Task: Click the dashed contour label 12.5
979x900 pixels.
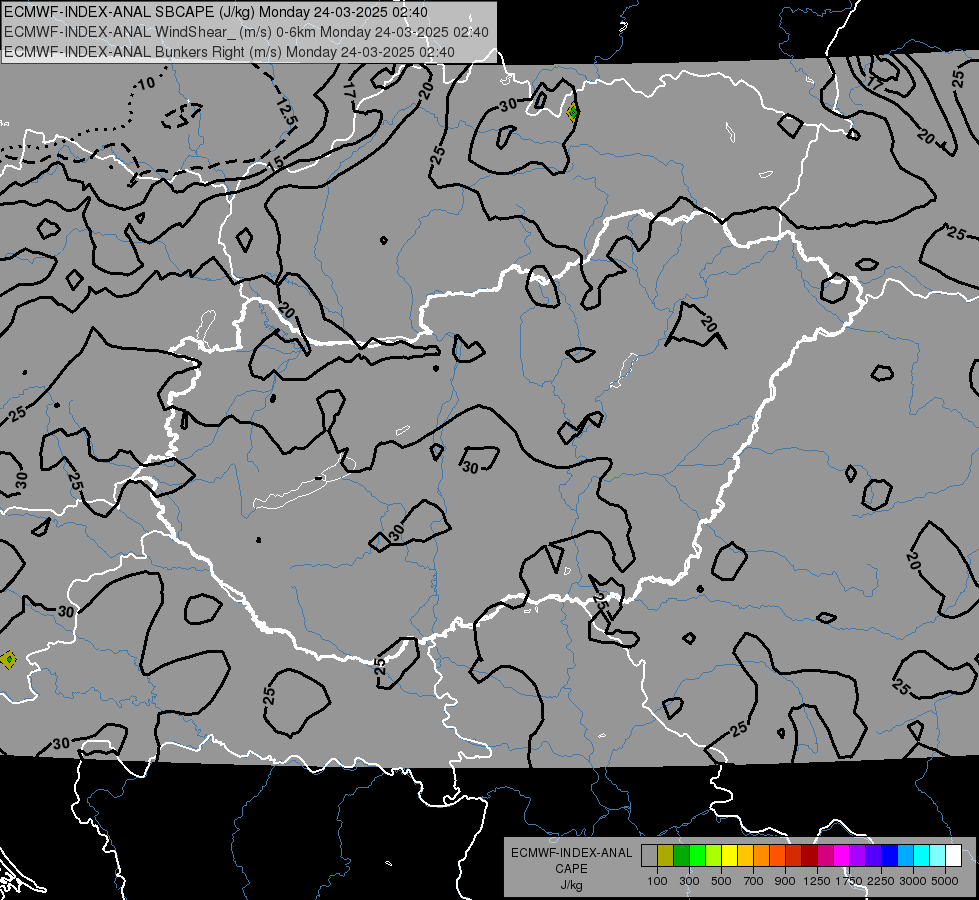Action: coord(287,111)
